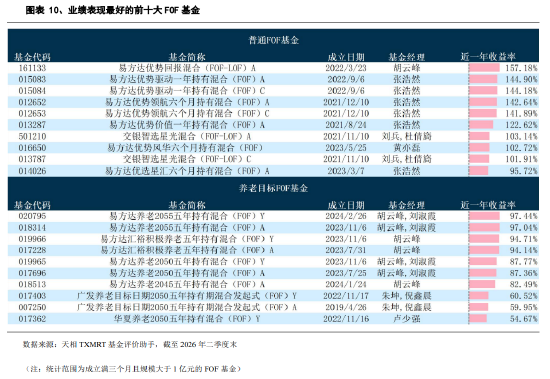Select fund code 501210
The image size is (550, 379).
[32, 136]
